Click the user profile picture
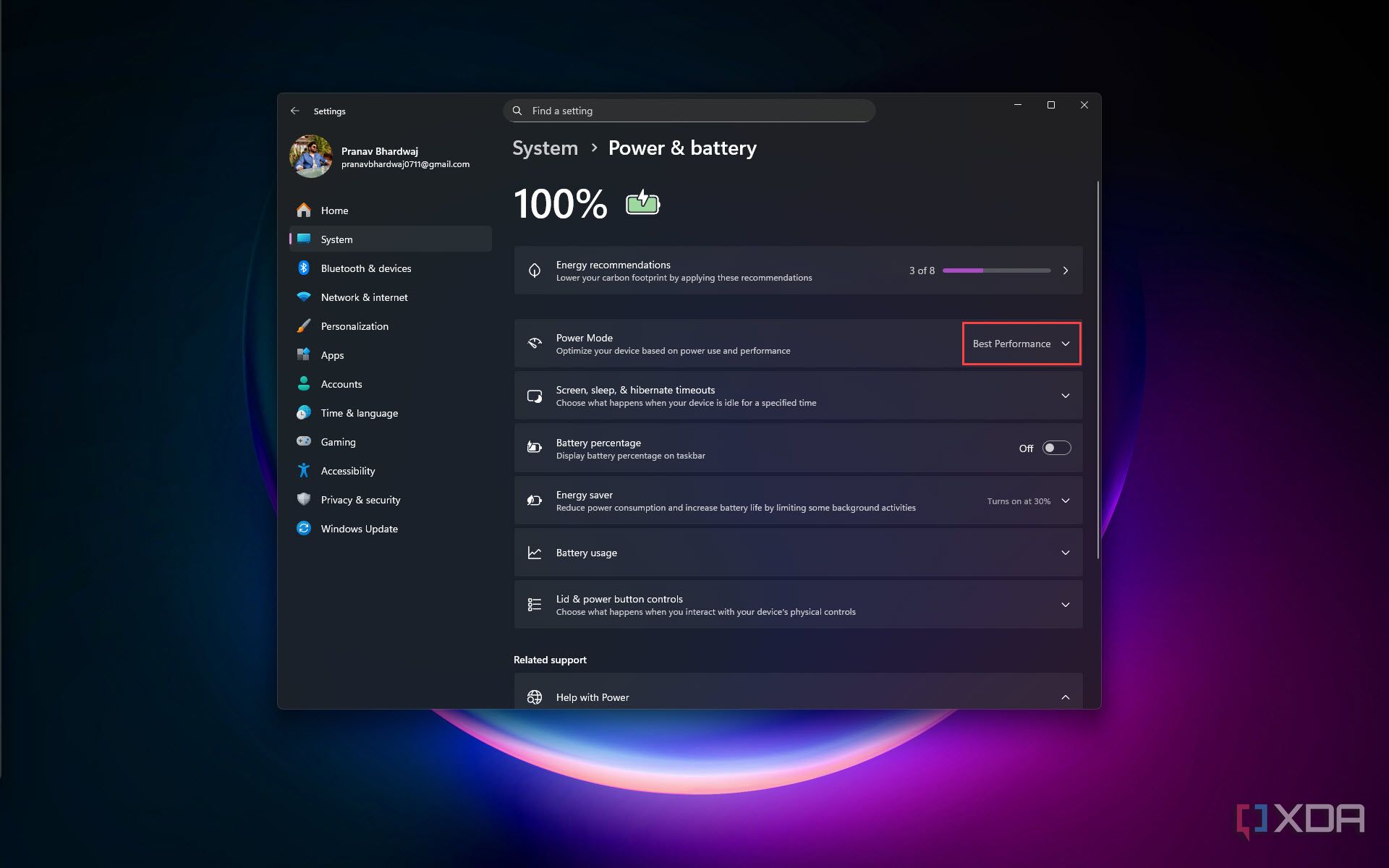Viewport: 1389px width, 868px height. [311, 156]
